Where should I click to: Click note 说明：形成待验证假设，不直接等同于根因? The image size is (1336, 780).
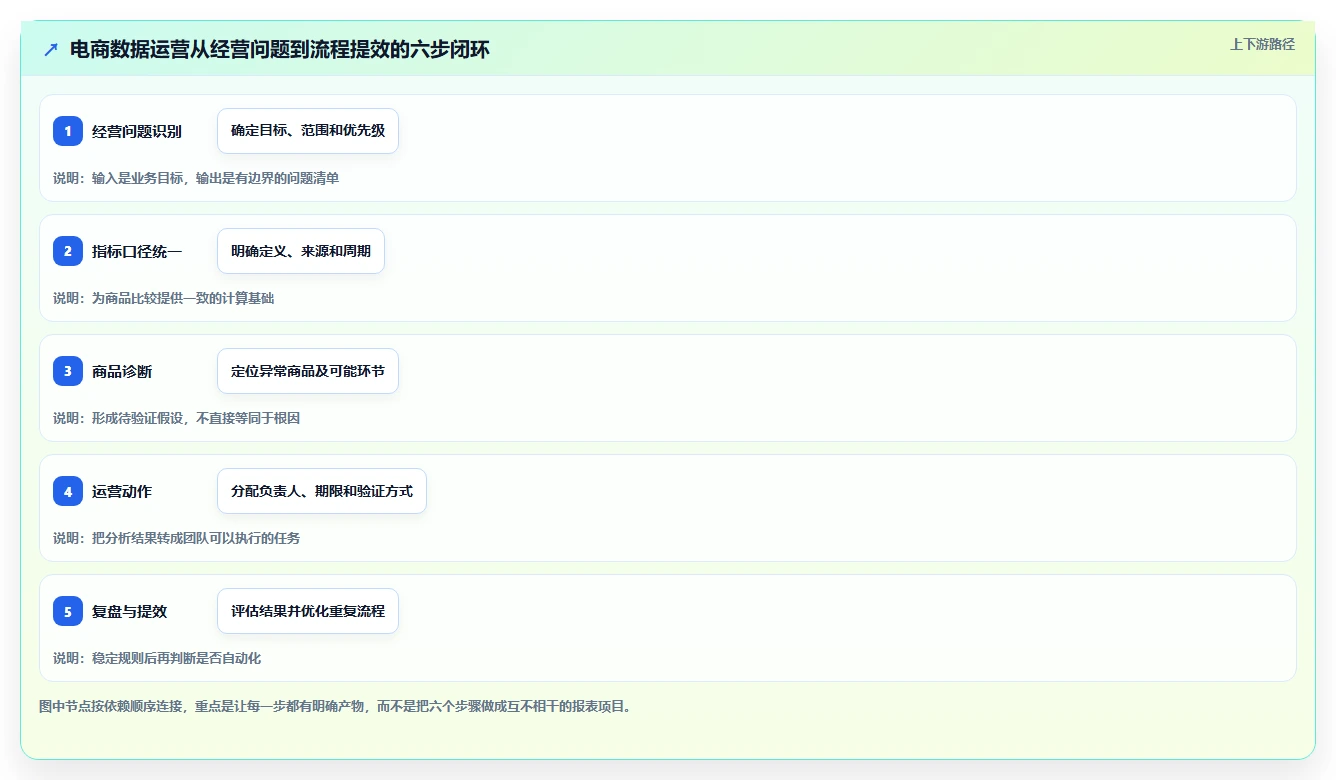(x=176, y=418)
